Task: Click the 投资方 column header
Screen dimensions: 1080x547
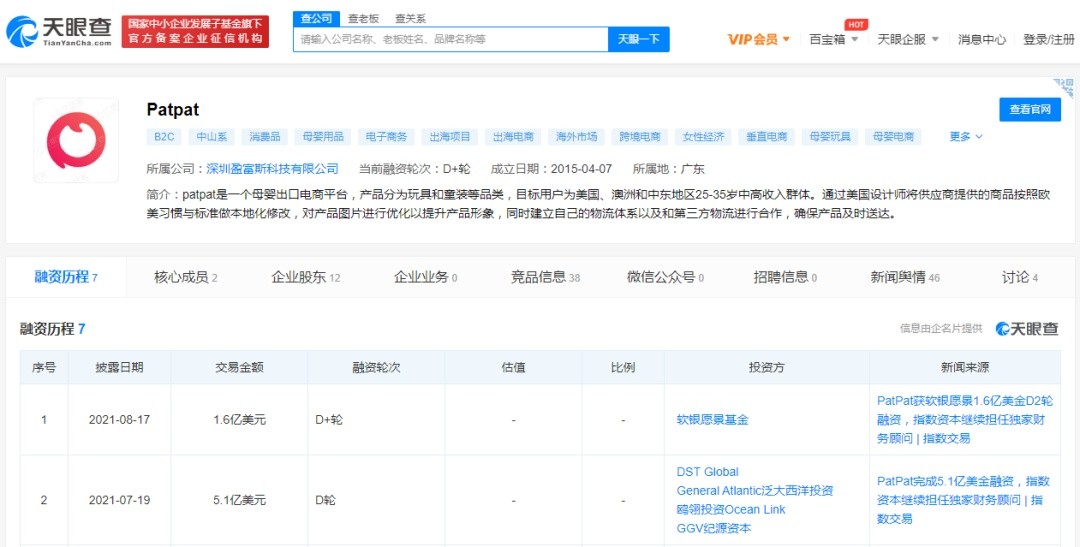Action: click(x=767, y=367)
